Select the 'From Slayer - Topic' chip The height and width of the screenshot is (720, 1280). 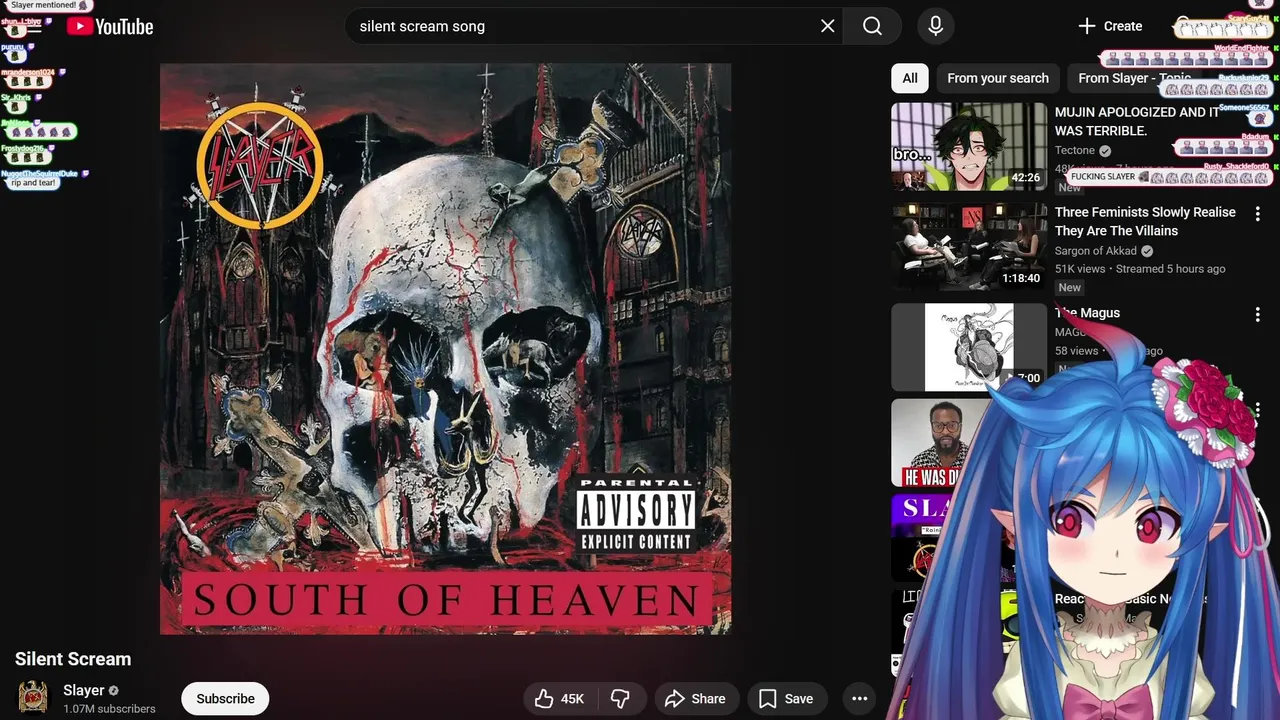click(1134, 78)
